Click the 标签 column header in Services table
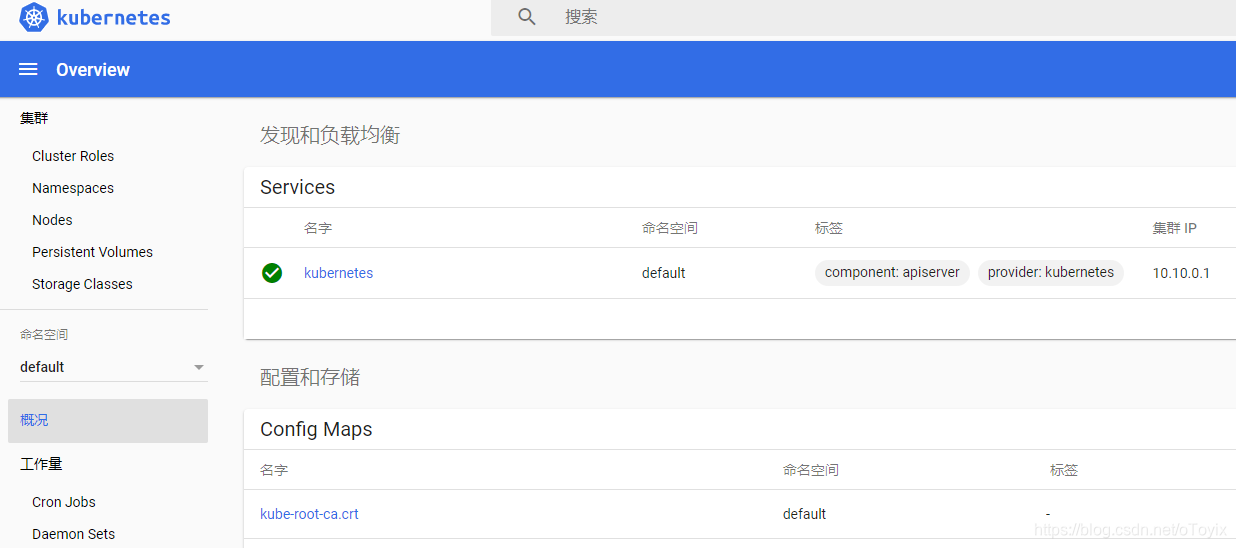This screenshot has height=548, width=1236. (x=829, y=228)
